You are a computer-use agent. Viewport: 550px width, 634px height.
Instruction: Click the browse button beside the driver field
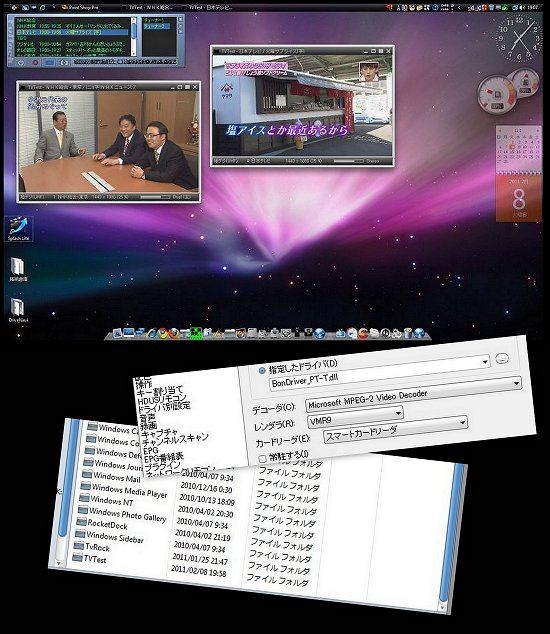[x=502, y=358]
